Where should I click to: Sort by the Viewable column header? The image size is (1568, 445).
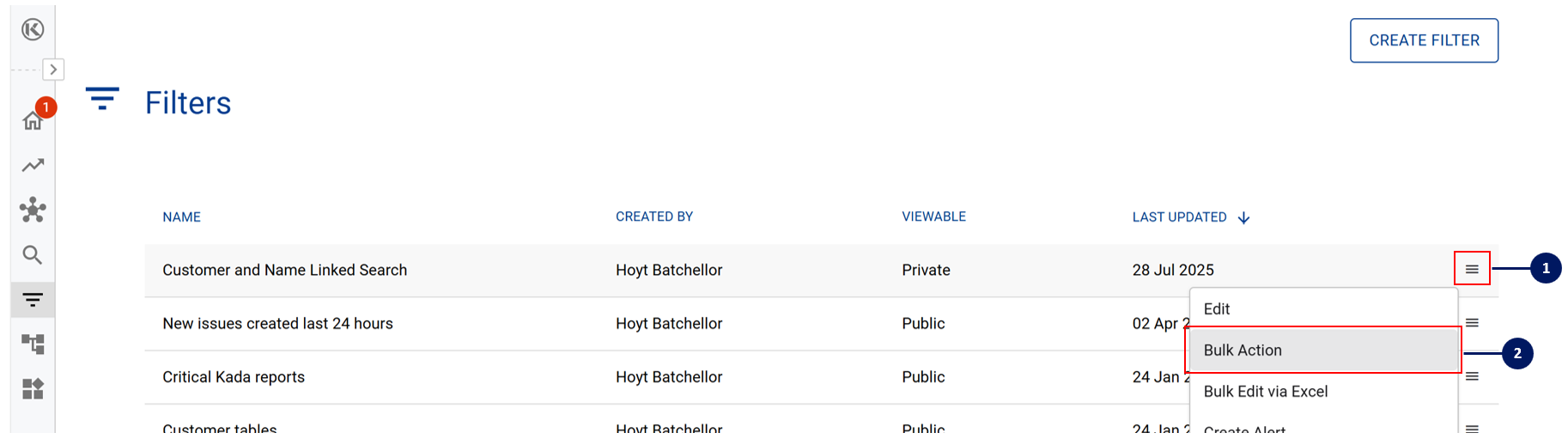coord(933,217)
